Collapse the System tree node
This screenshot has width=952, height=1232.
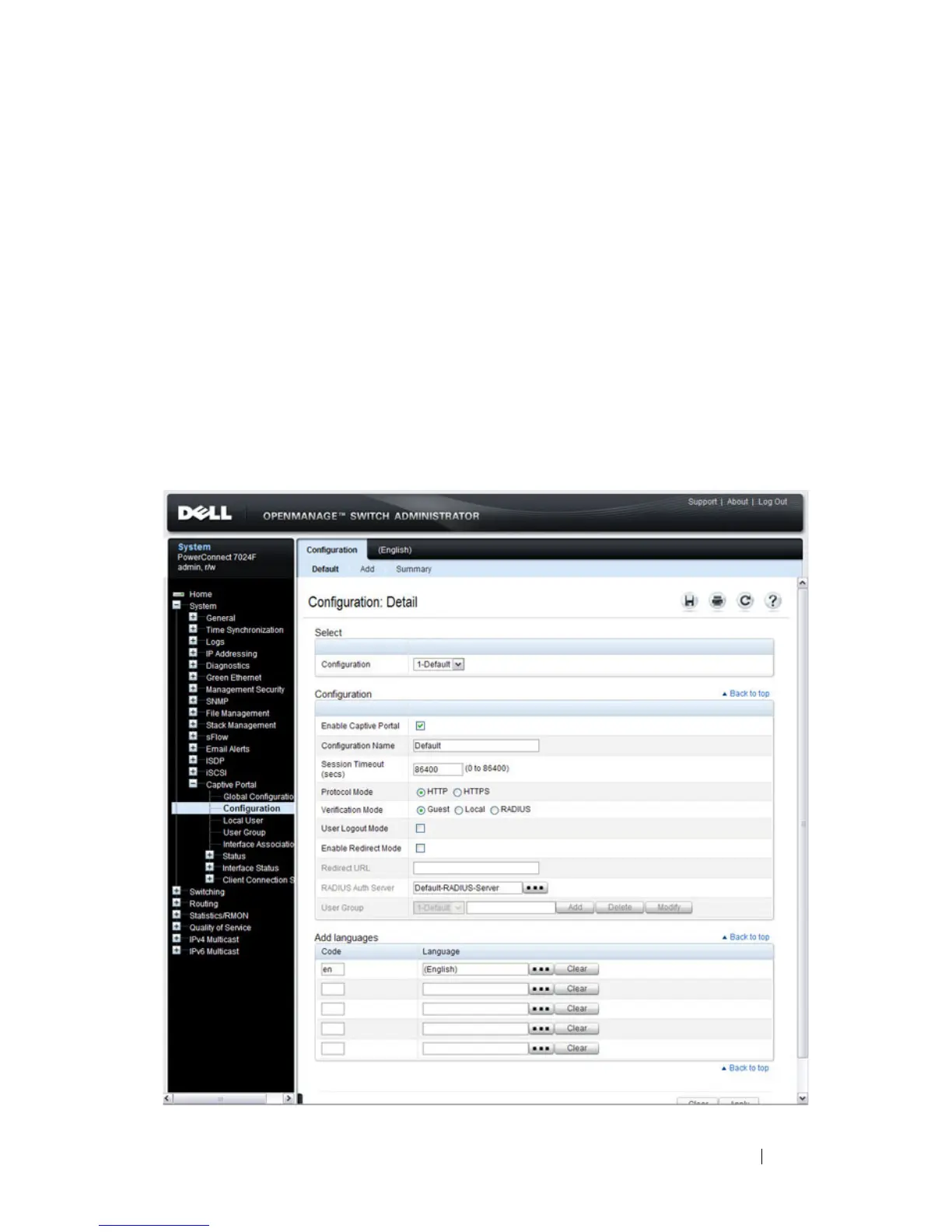(x=177, y=605)
